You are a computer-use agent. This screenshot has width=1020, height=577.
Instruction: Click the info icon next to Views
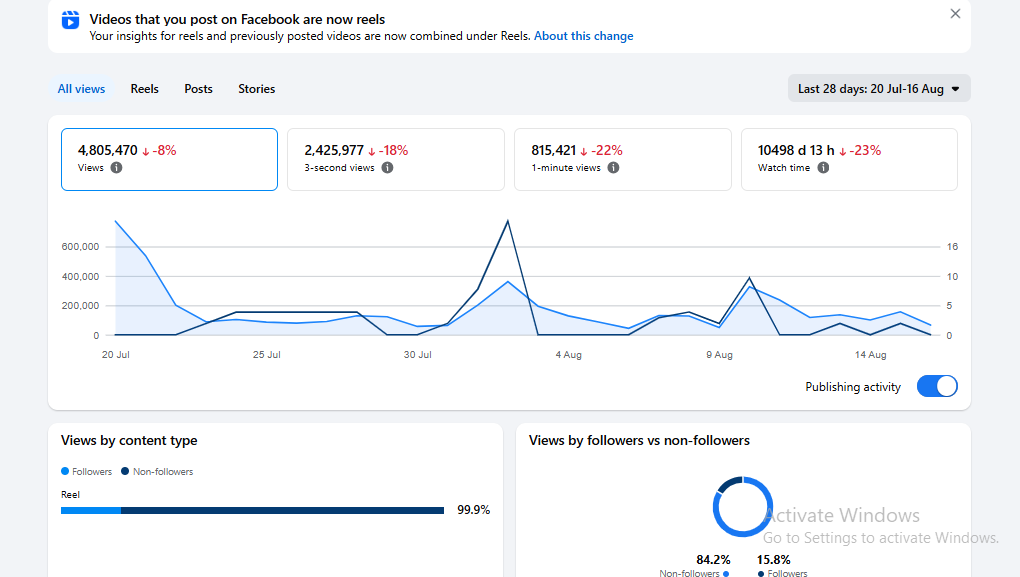116,168
